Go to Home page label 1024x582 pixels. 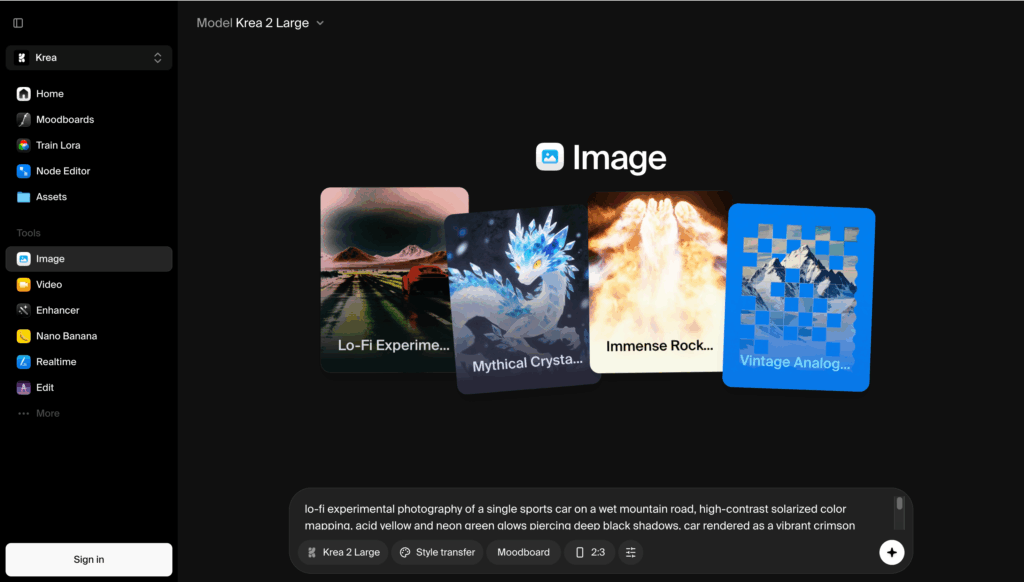click(x=50, y=94)
